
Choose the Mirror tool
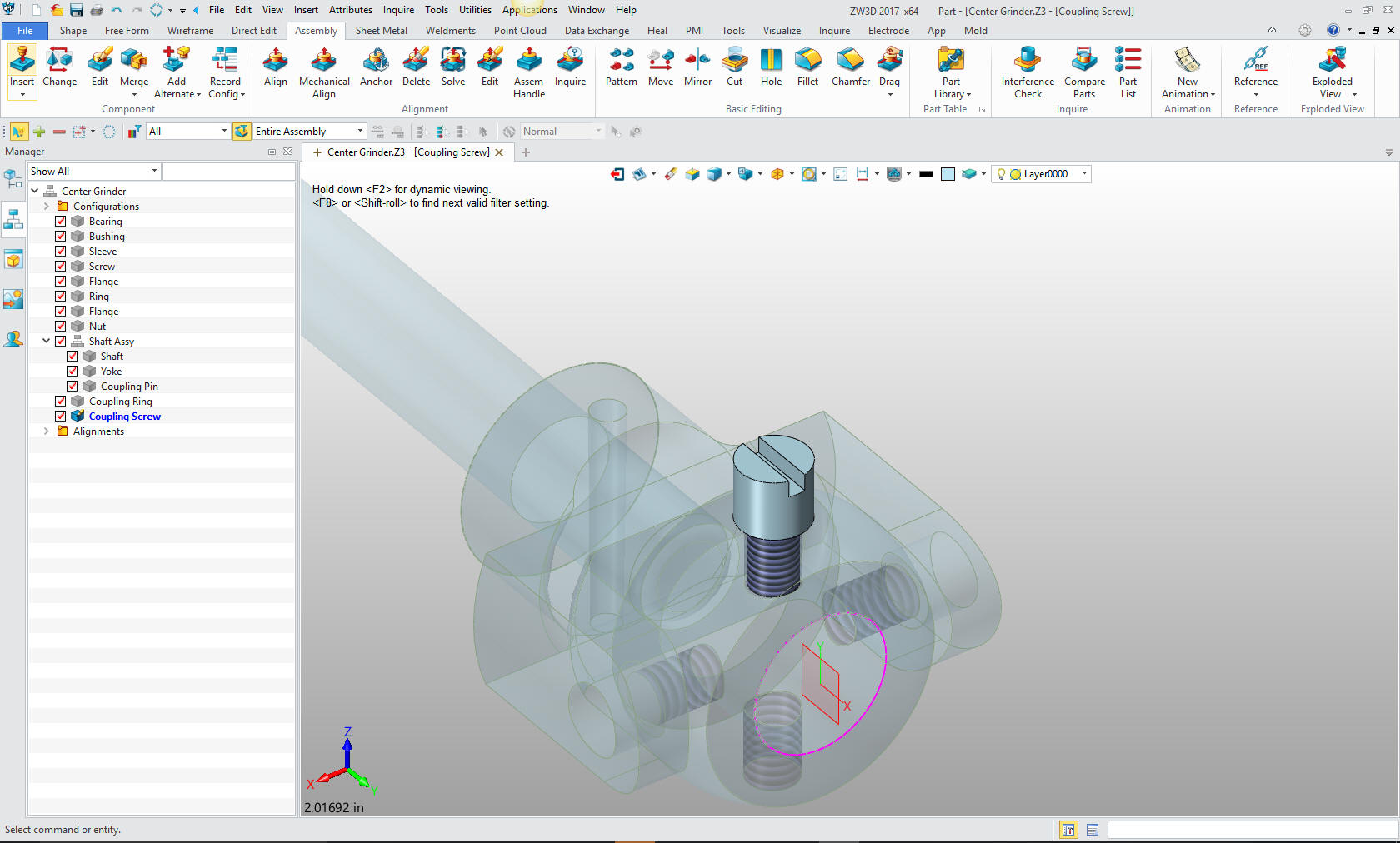click(697, 67)
